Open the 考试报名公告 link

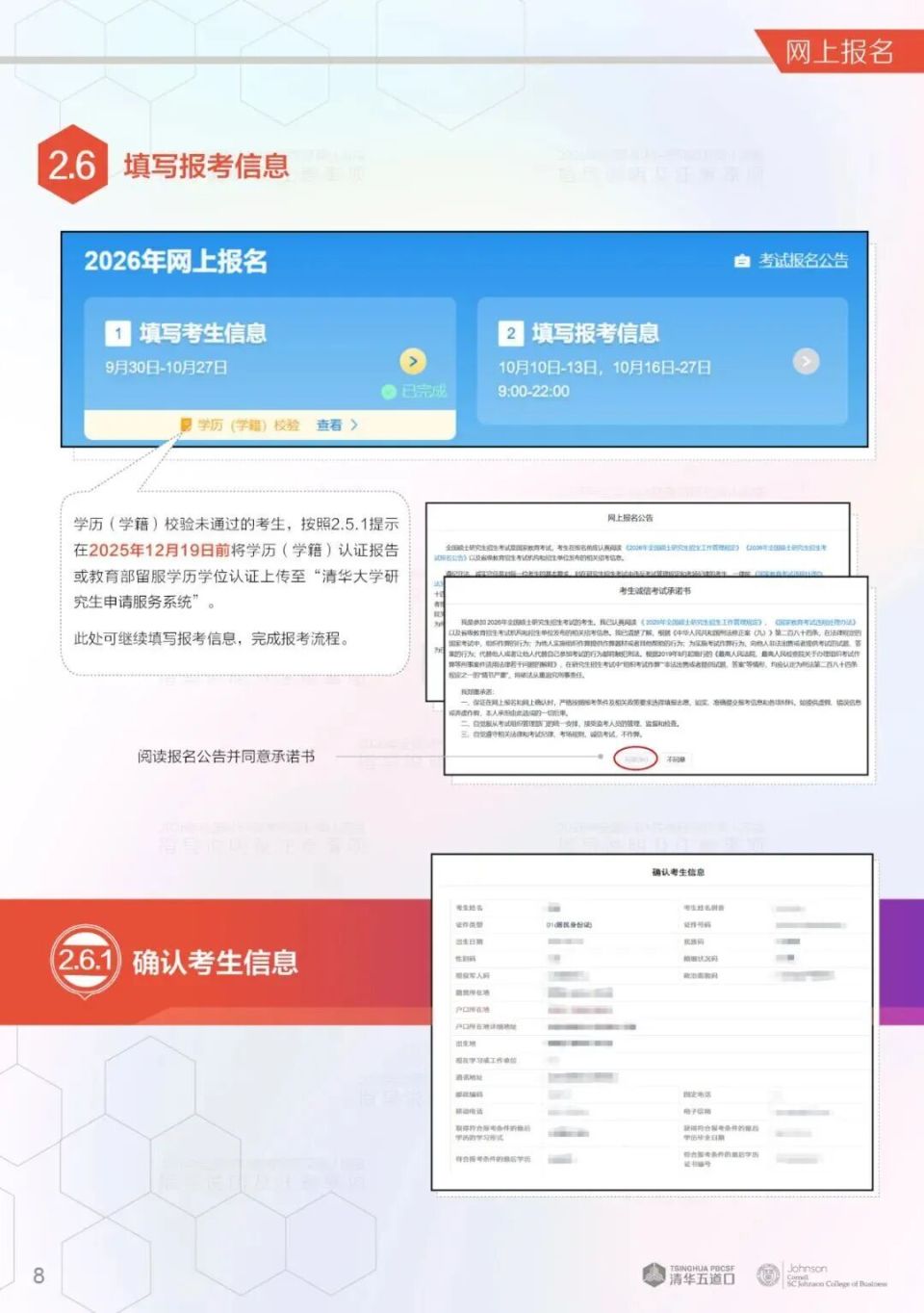pyautogui.click(x=804, y=260)
